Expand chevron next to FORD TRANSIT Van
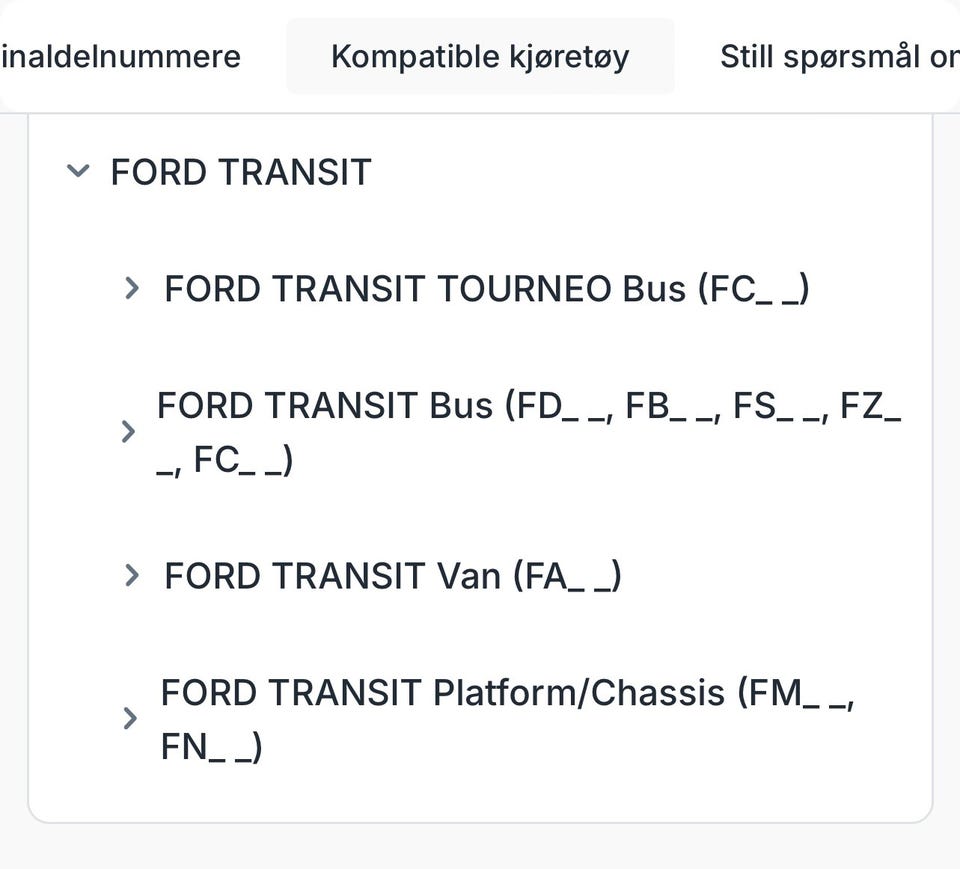Viewport: 960px width, 869px height. tap(131, 575)
